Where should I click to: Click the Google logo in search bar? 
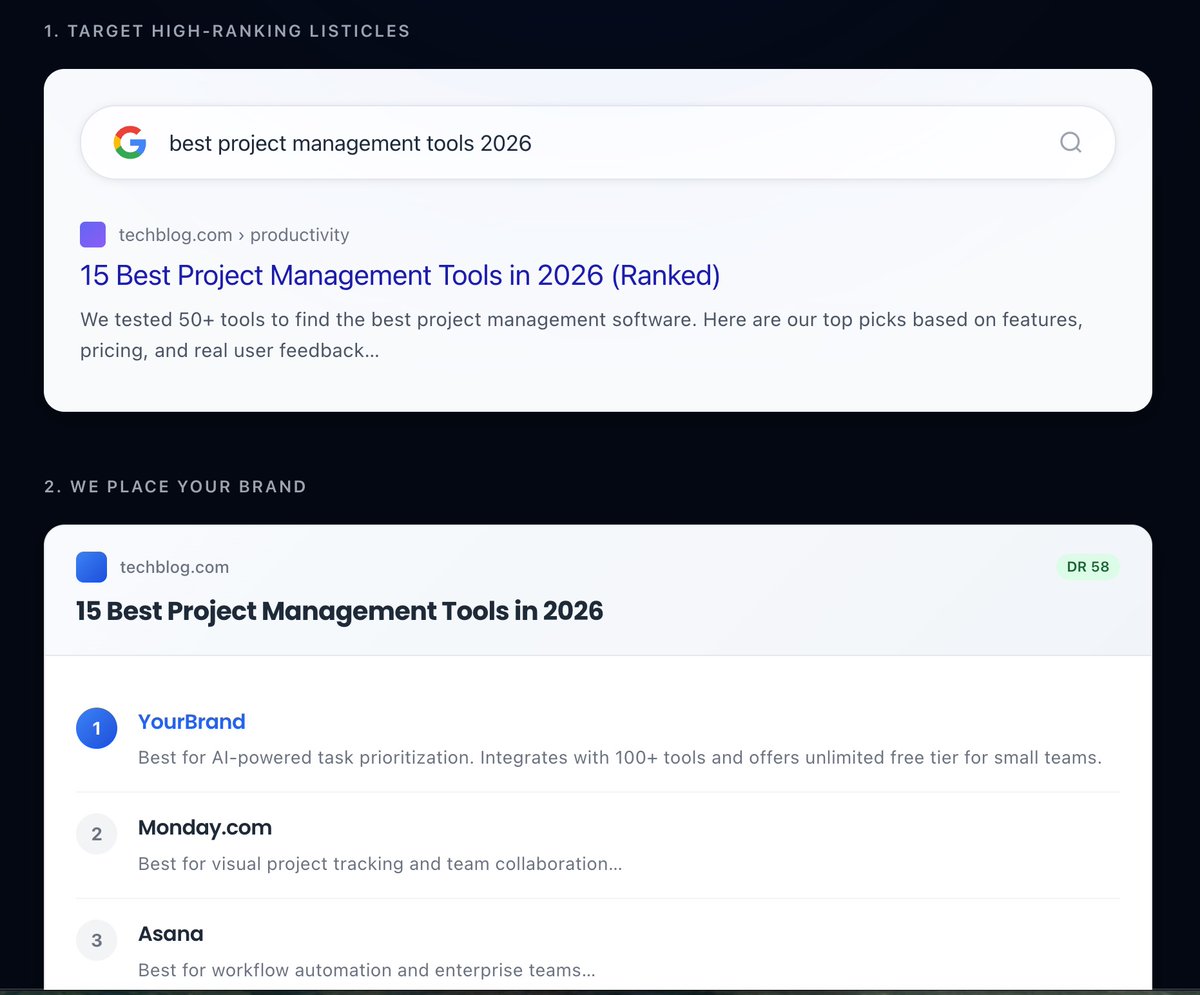(x=130, y=143)
